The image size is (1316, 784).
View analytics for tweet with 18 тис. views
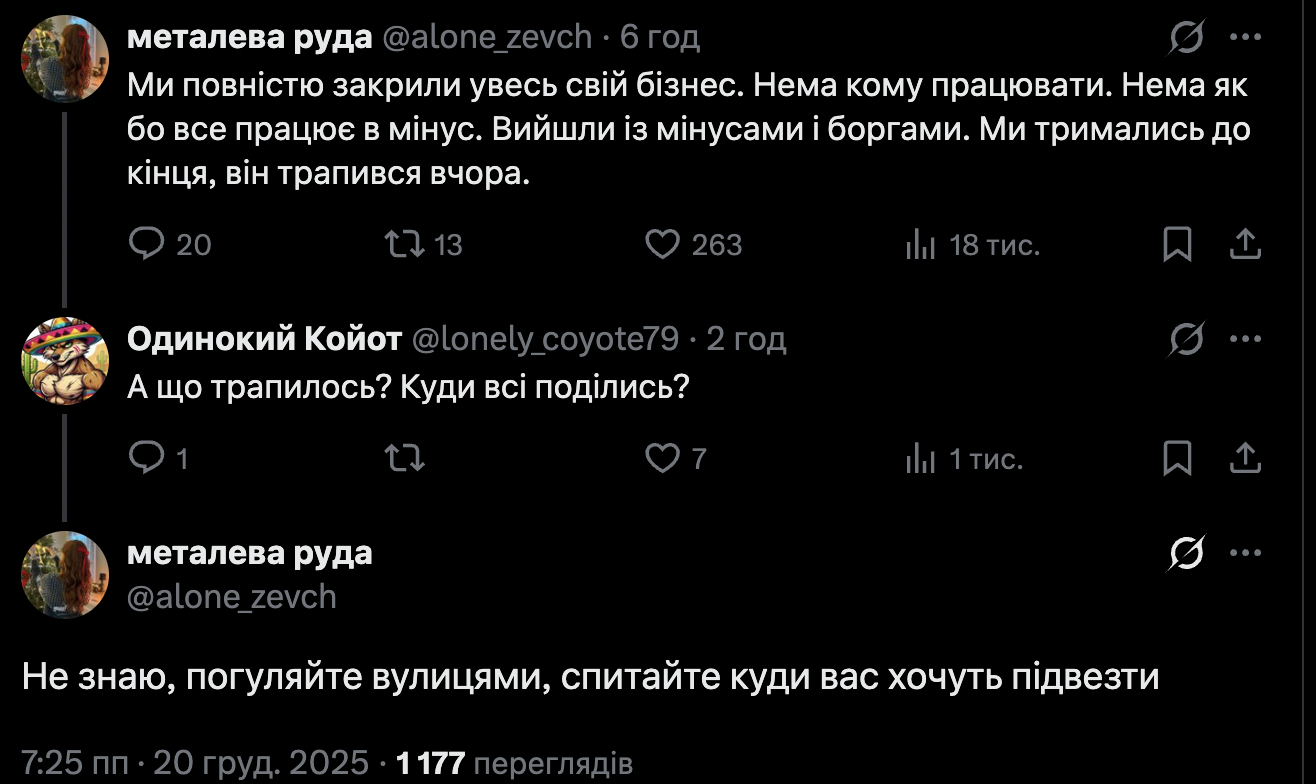point(919,244)
